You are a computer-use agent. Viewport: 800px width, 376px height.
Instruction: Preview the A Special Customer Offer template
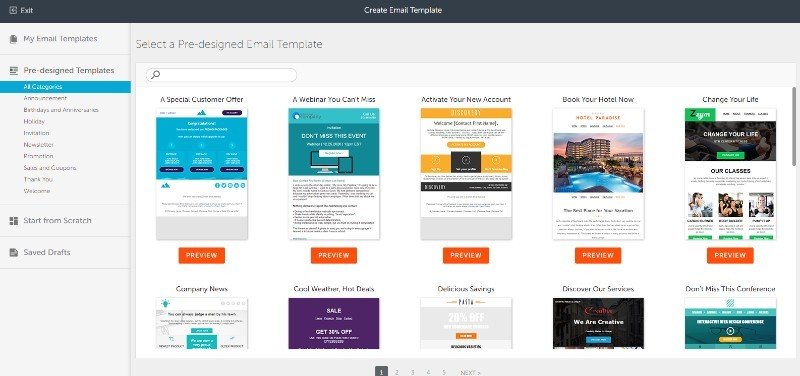click(202, 256)
